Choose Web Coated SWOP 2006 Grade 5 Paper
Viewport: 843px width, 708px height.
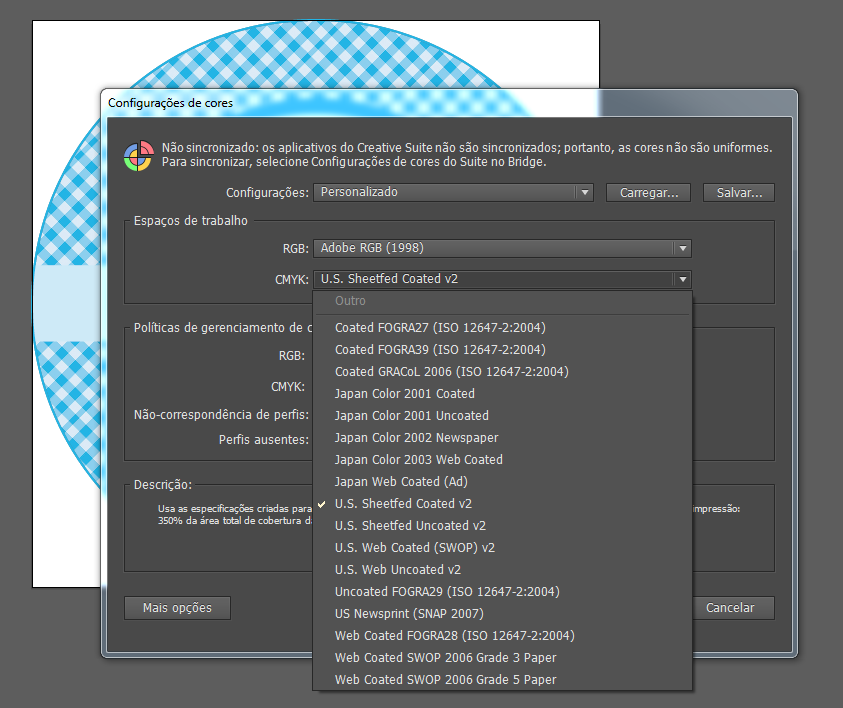tap(502, 680)
